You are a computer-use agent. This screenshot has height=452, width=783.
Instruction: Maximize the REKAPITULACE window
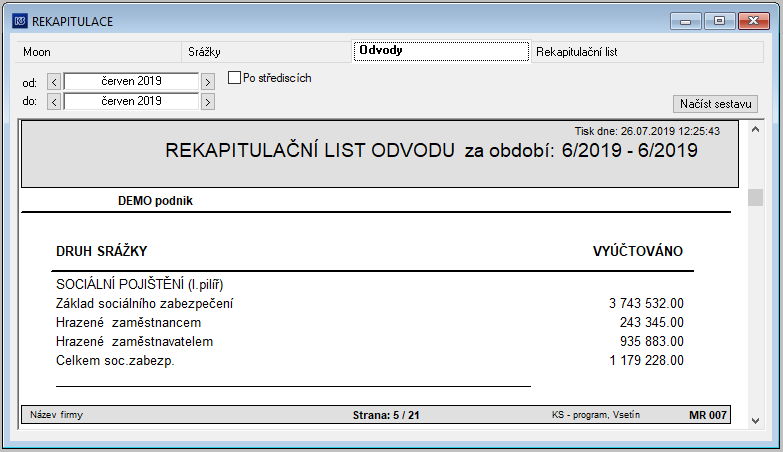coord(719,21)
